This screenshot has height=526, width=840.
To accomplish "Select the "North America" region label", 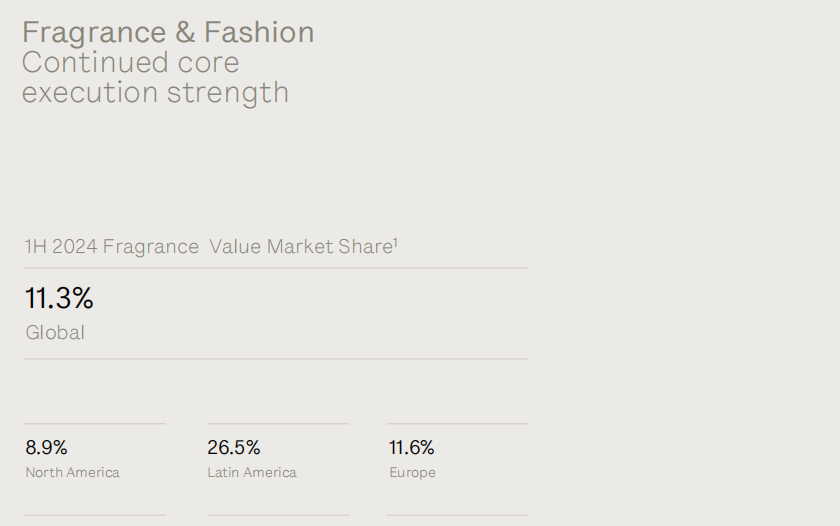I will coord(72,473).
